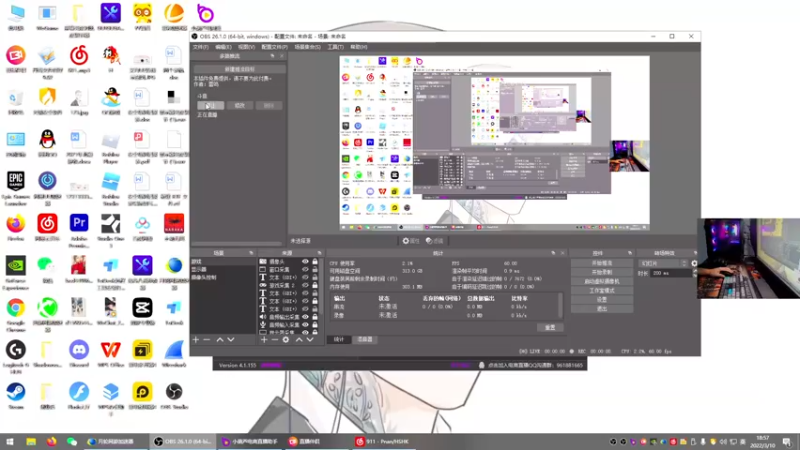Remove selected source with minus icon
Viewport: 800px width, 450px height.
click(x=274, y=339)
